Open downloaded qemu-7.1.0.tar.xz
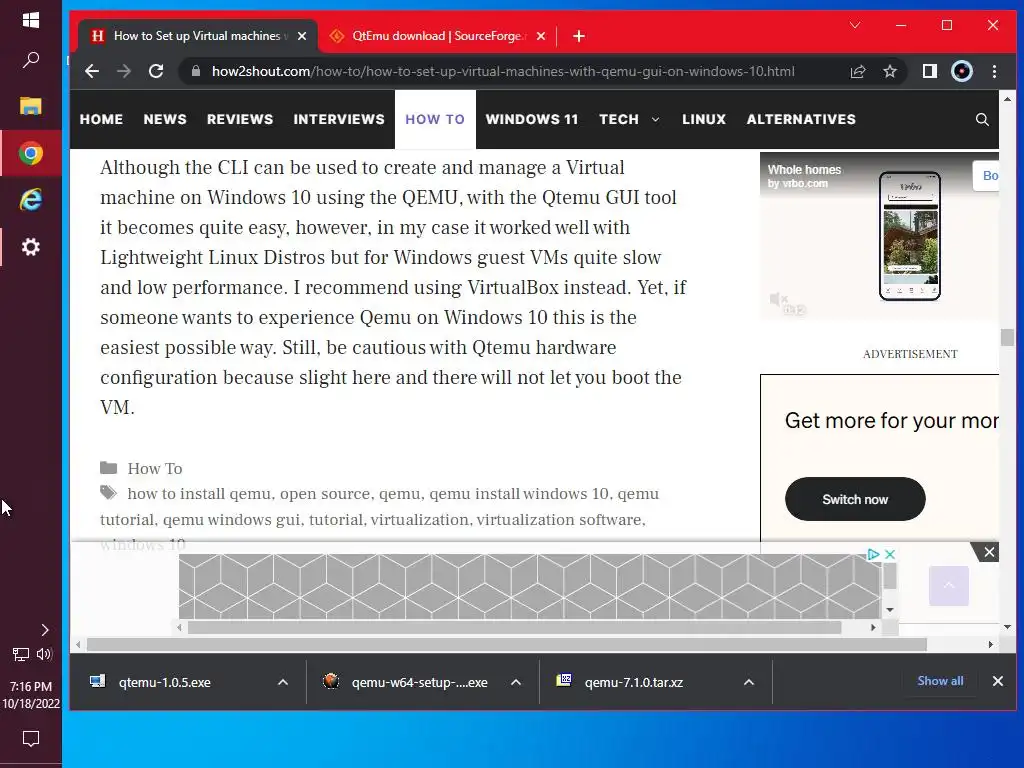Image resolution: width=1024 pixels, height=768 pixels. pos(633,682)
